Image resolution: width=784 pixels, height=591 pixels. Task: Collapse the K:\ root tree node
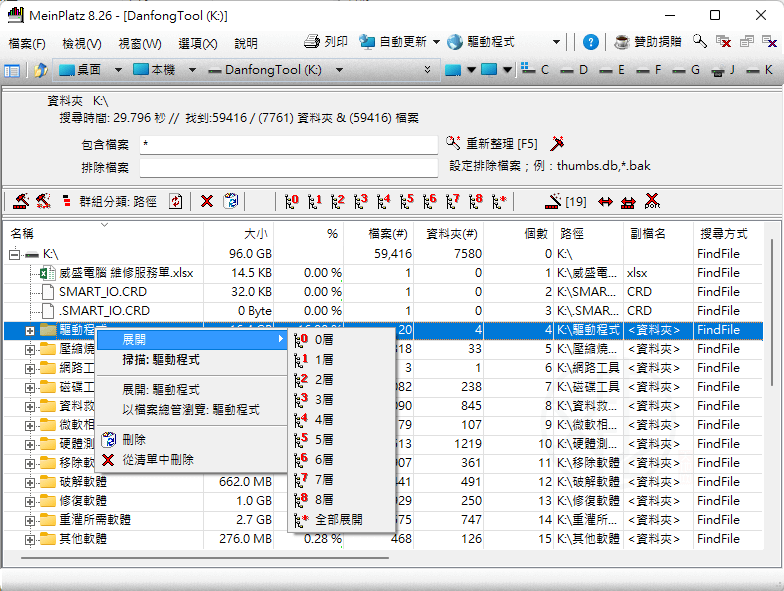click(14, 254)
